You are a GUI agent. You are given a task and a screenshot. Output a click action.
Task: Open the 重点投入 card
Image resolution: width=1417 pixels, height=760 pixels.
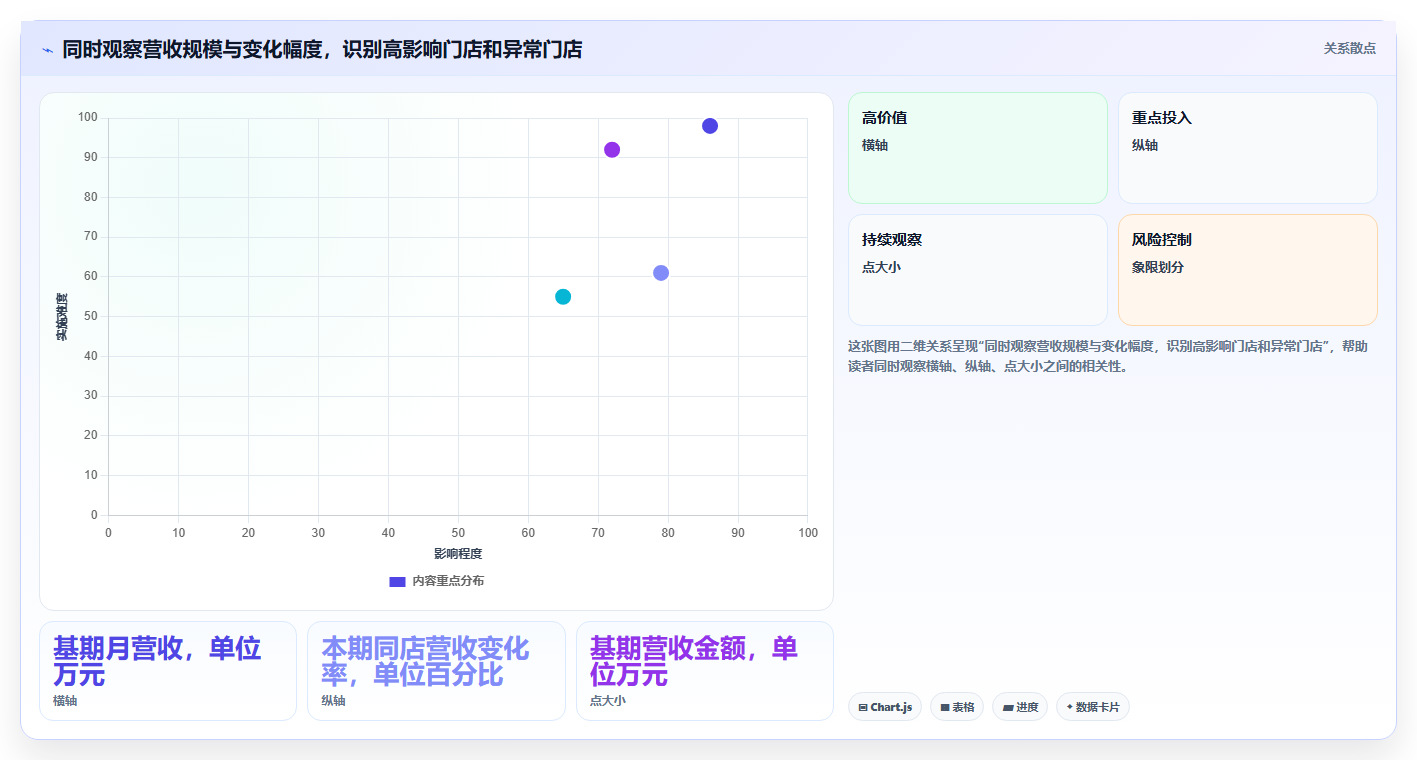pos(1248,148)
